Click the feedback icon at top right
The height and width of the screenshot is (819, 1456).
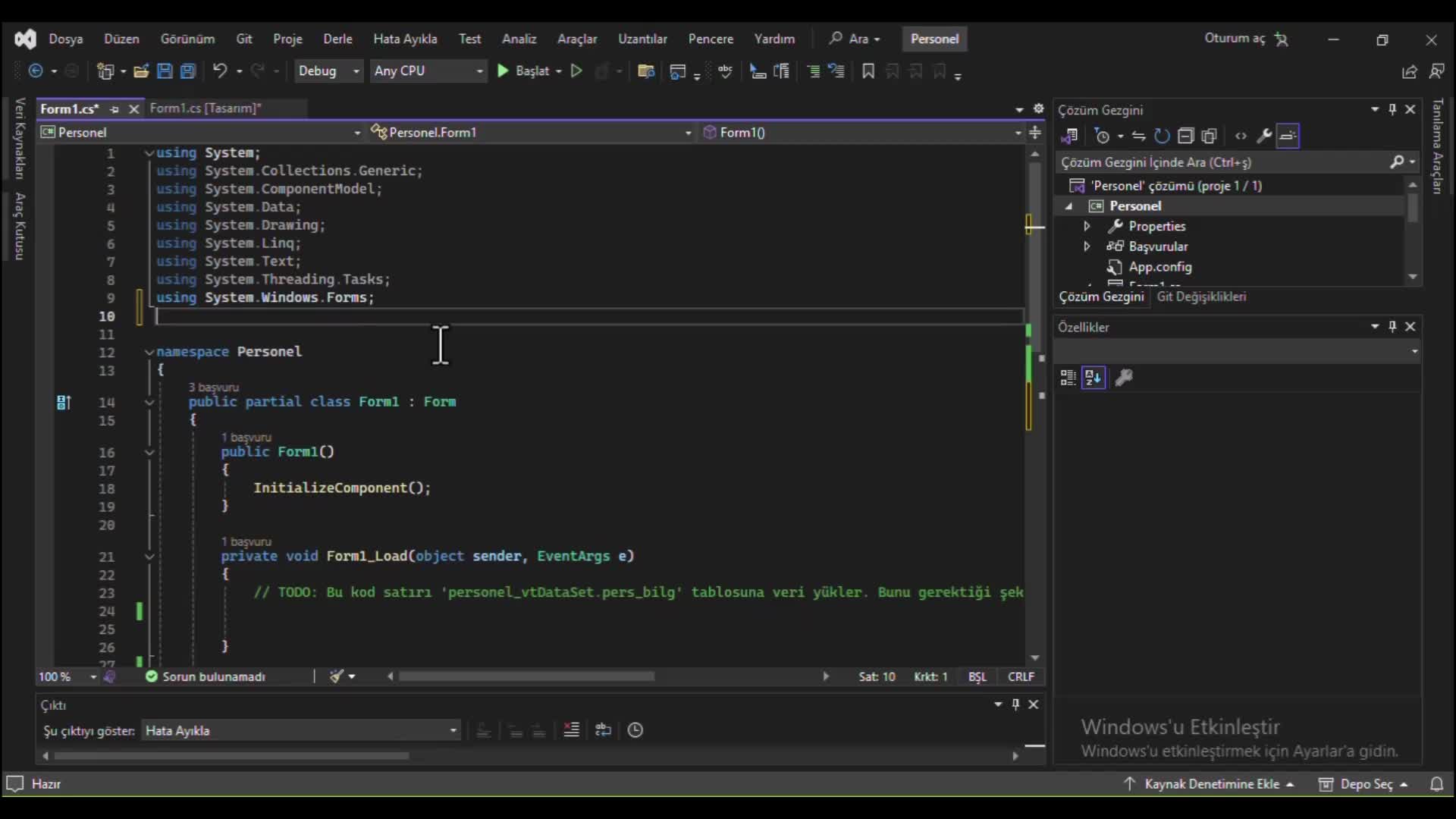[x=1436, y=71]
